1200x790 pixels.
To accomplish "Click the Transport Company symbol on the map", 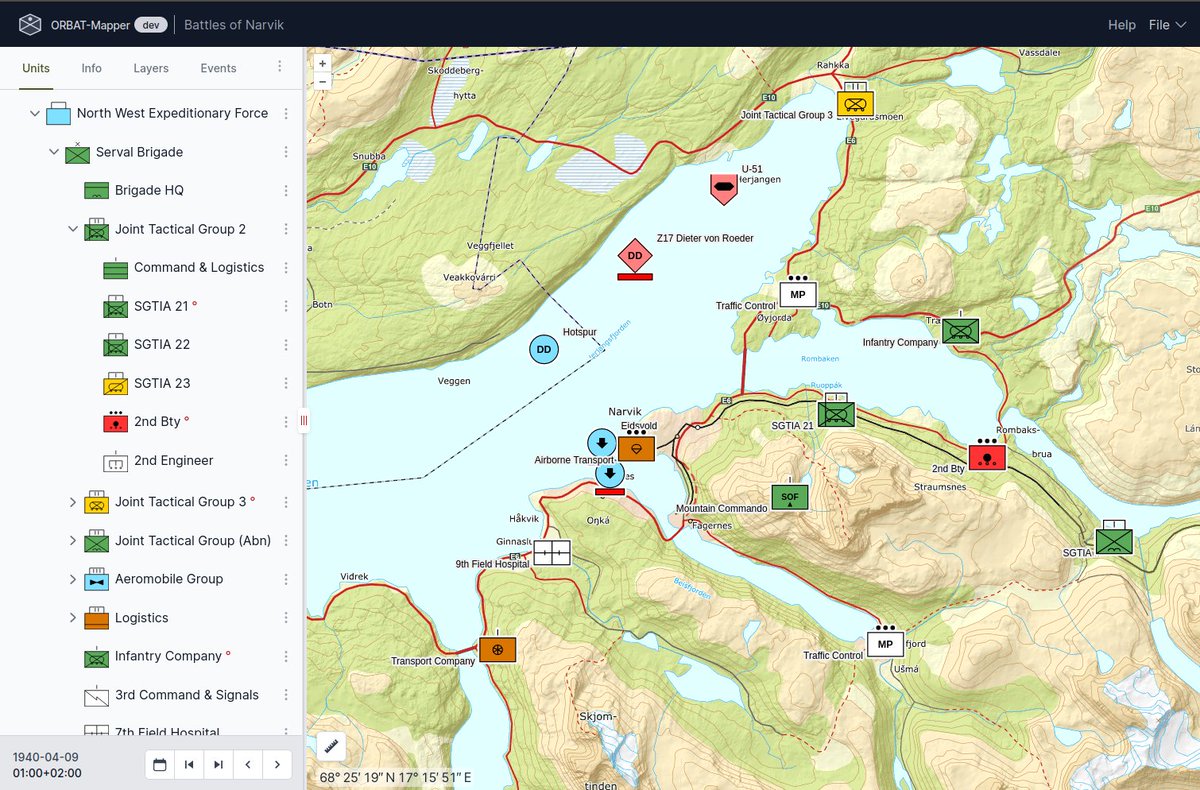I will 497,649.
